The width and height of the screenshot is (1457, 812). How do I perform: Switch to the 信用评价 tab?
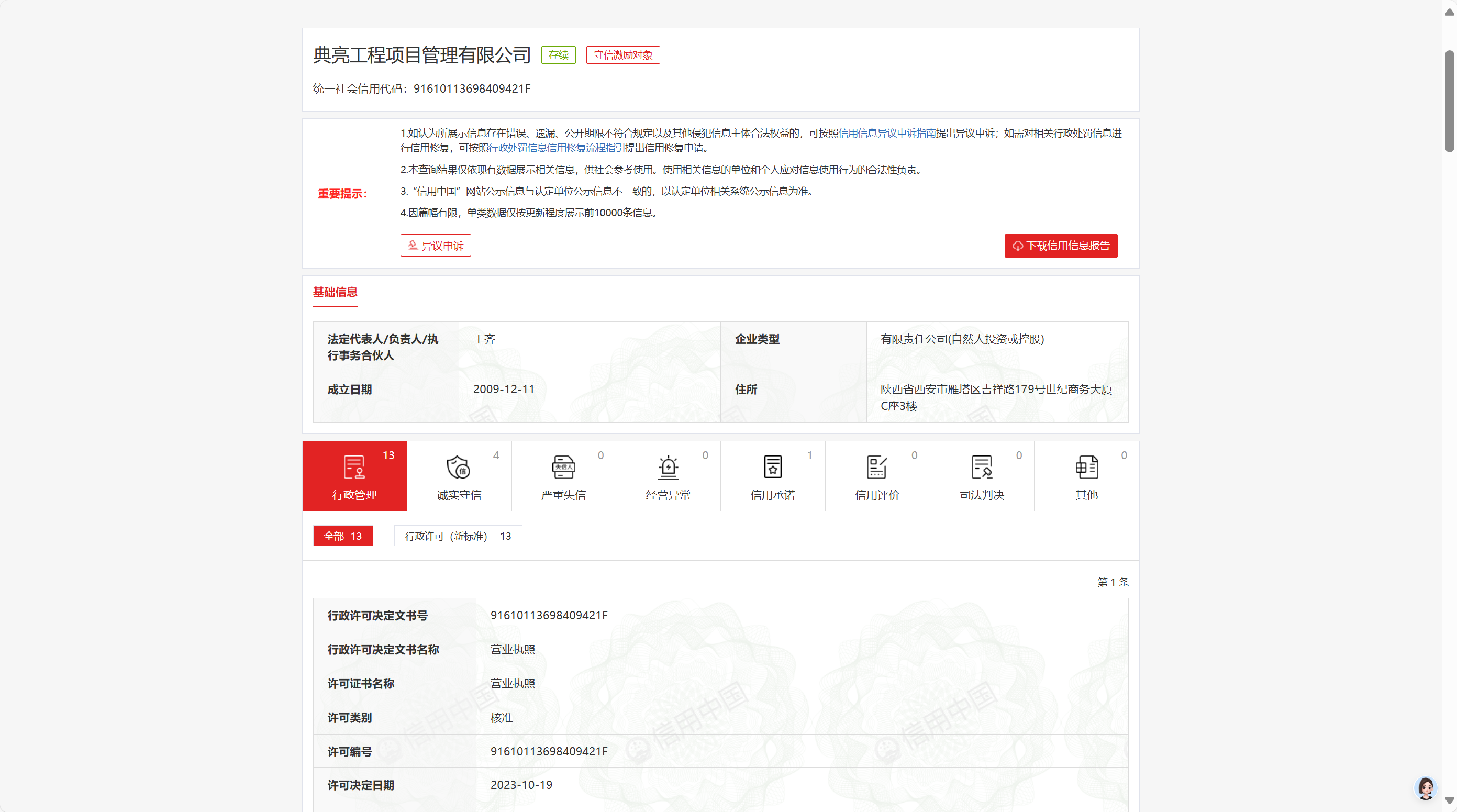click(x=877, y=475)
